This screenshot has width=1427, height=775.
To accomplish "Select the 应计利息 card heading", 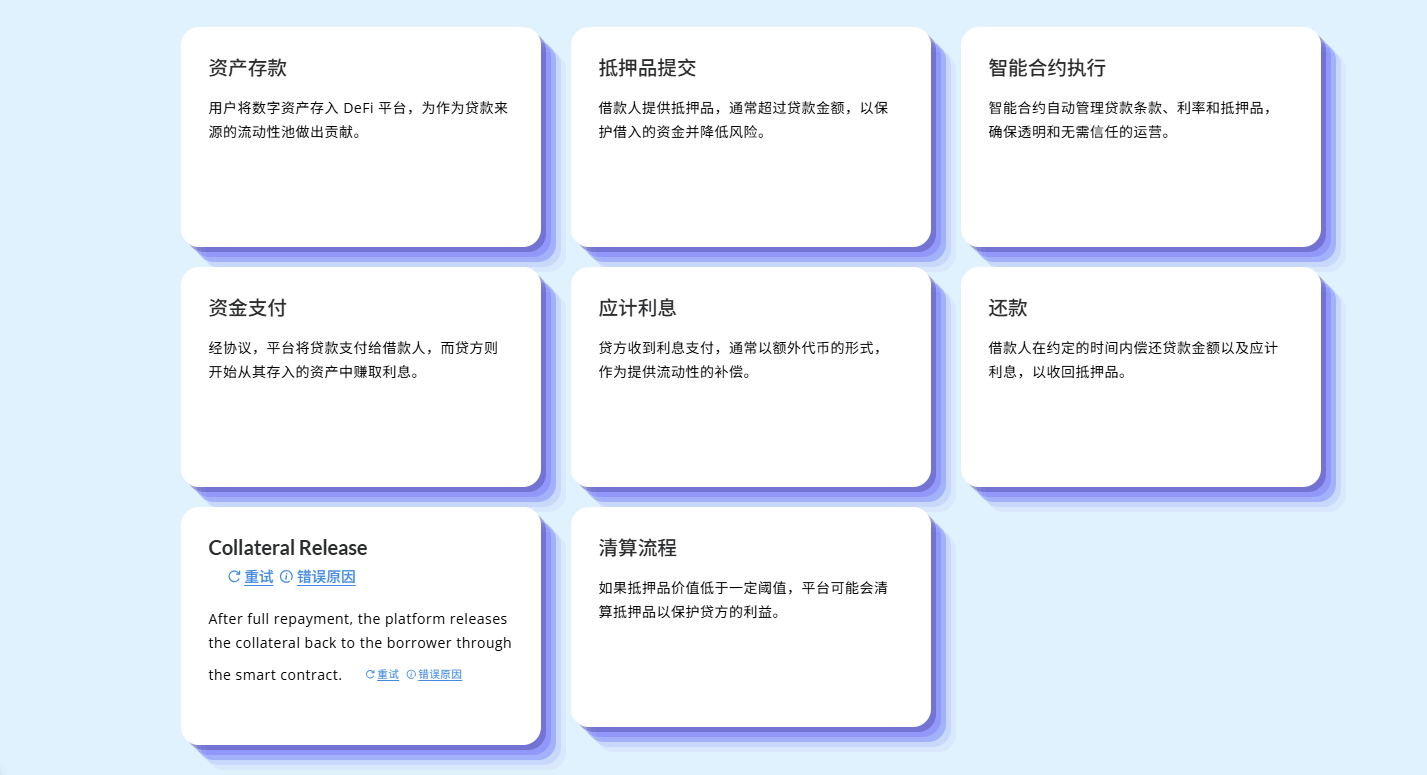I will 638,308.
